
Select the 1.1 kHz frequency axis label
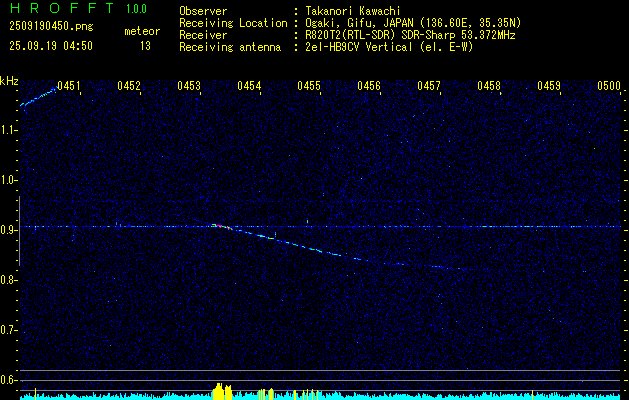[x=9, y=129]
